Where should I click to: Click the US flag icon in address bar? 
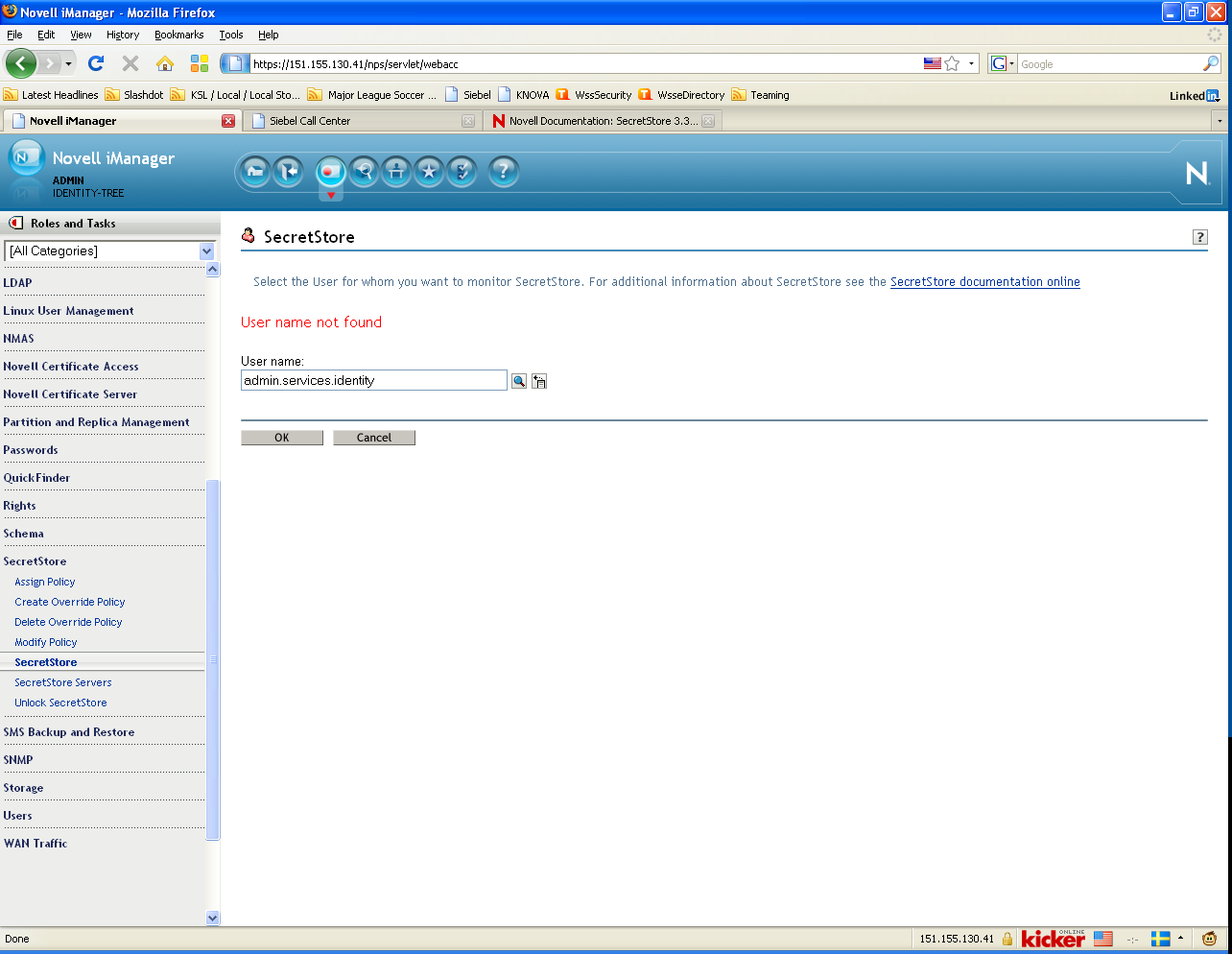point(933,63)
